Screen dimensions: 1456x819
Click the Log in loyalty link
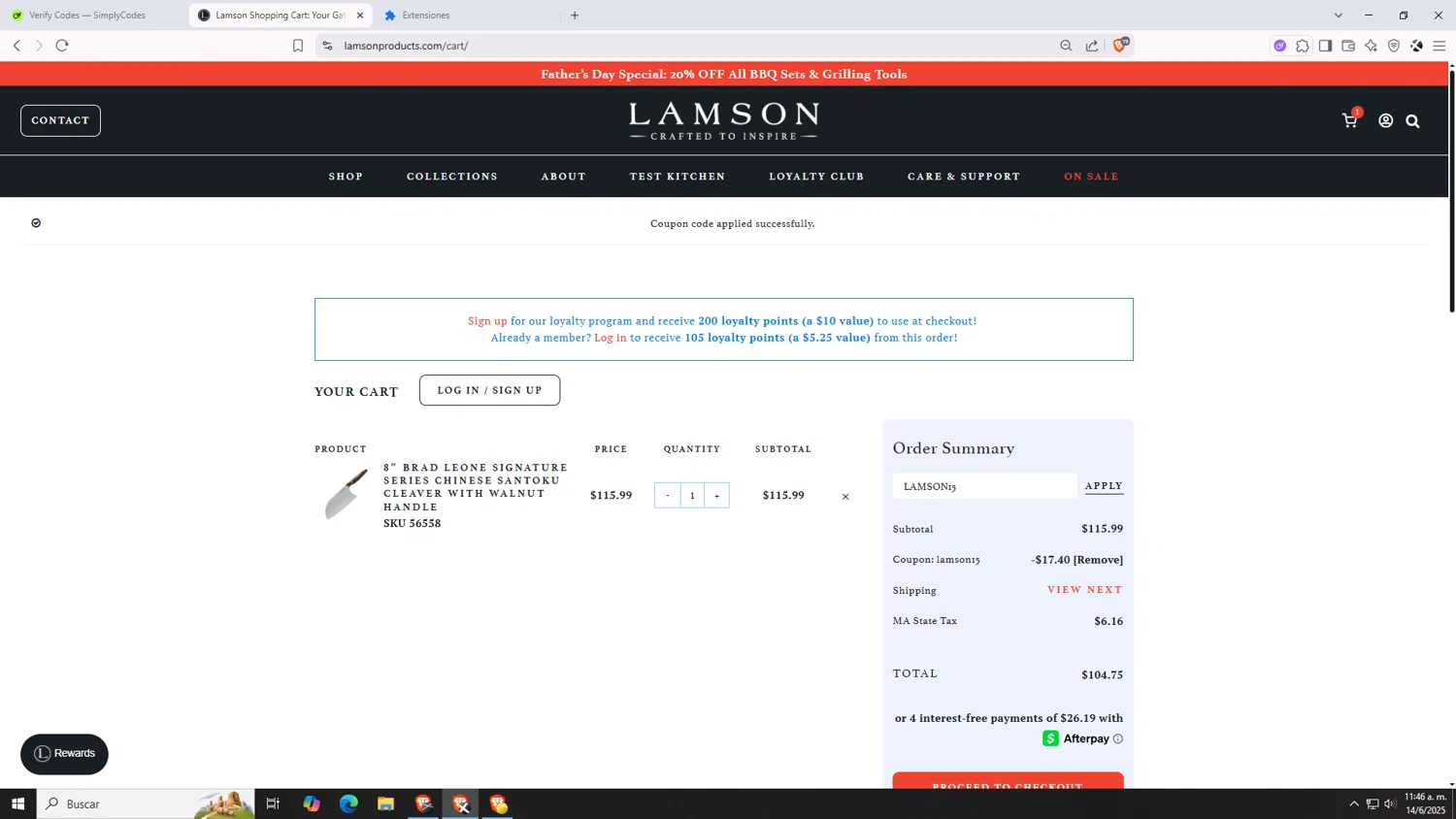tap(611, 338)
